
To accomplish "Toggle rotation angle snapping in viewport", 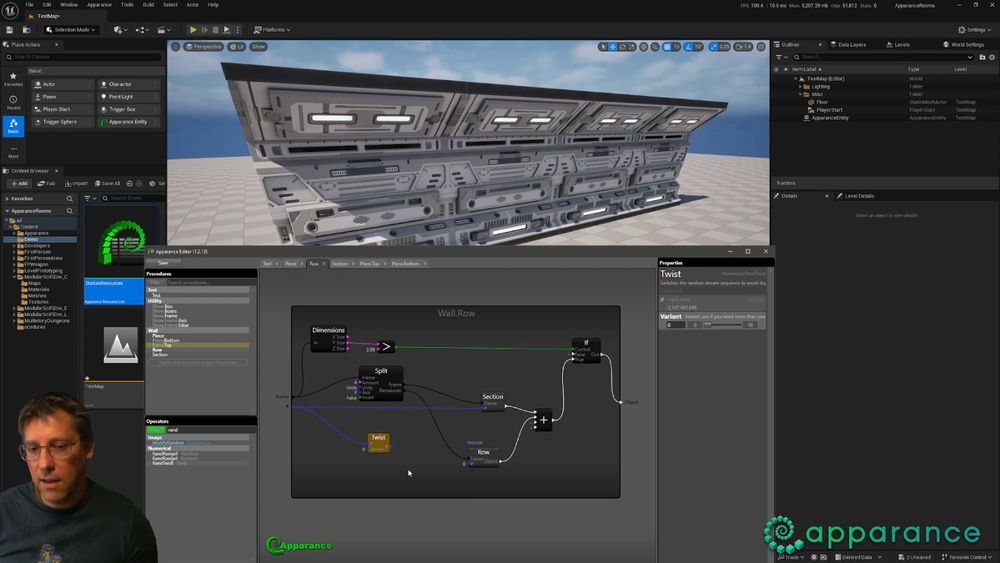I will [689, 47].
